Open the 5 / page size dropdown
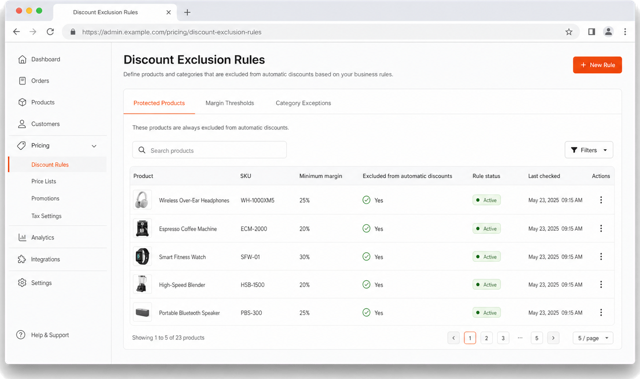The image size is (640, 379). point(593,338)
